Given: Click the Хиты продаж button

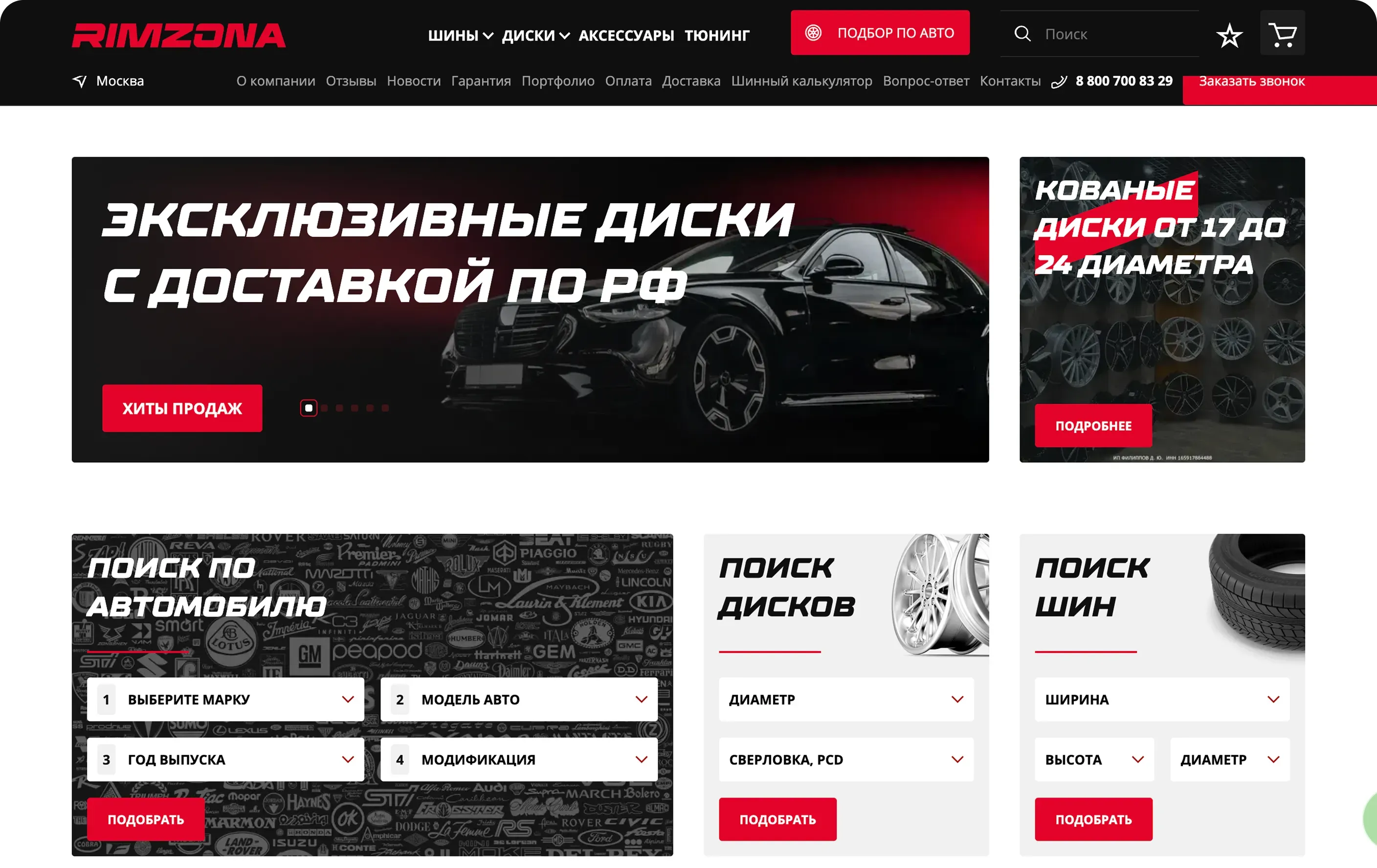Looking at the screenshot, I should pos(182,408).
